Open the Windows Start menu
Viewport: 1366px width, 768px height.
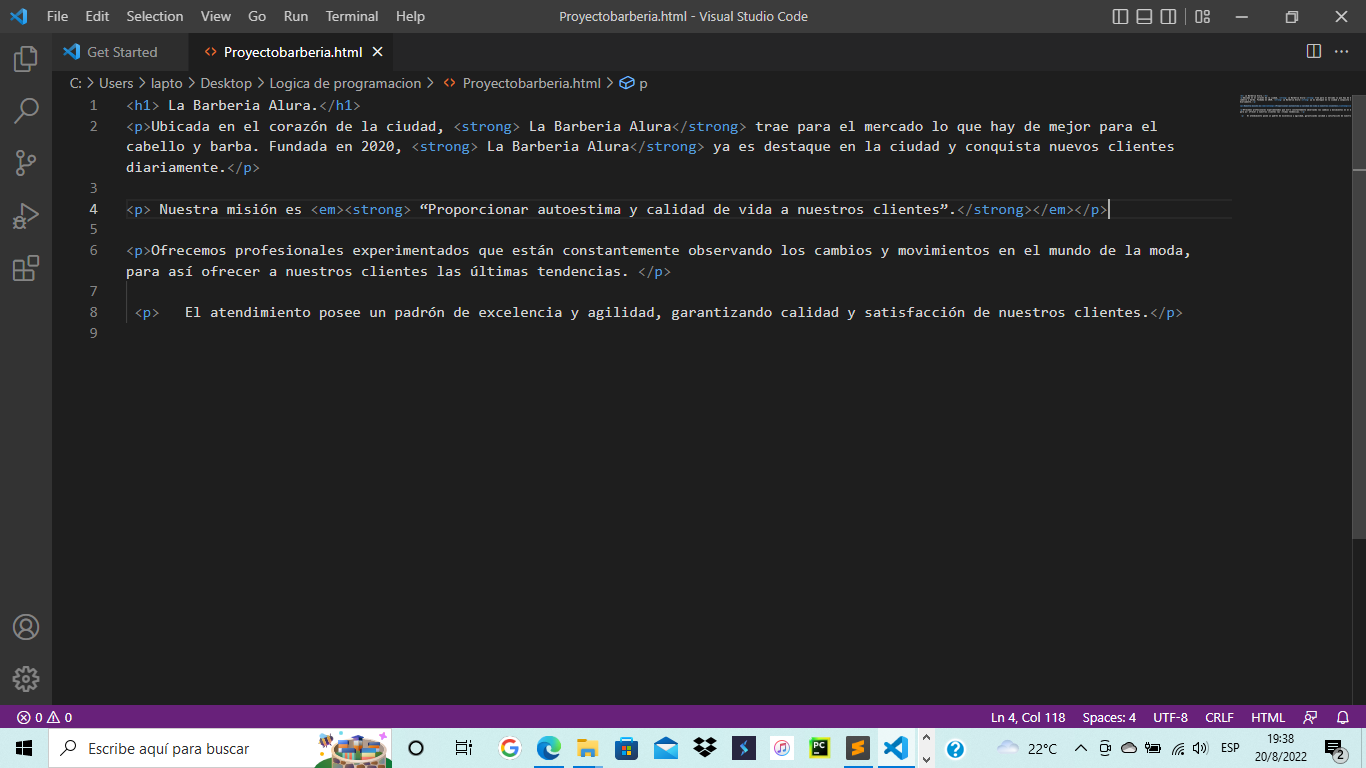coord(24,748)
